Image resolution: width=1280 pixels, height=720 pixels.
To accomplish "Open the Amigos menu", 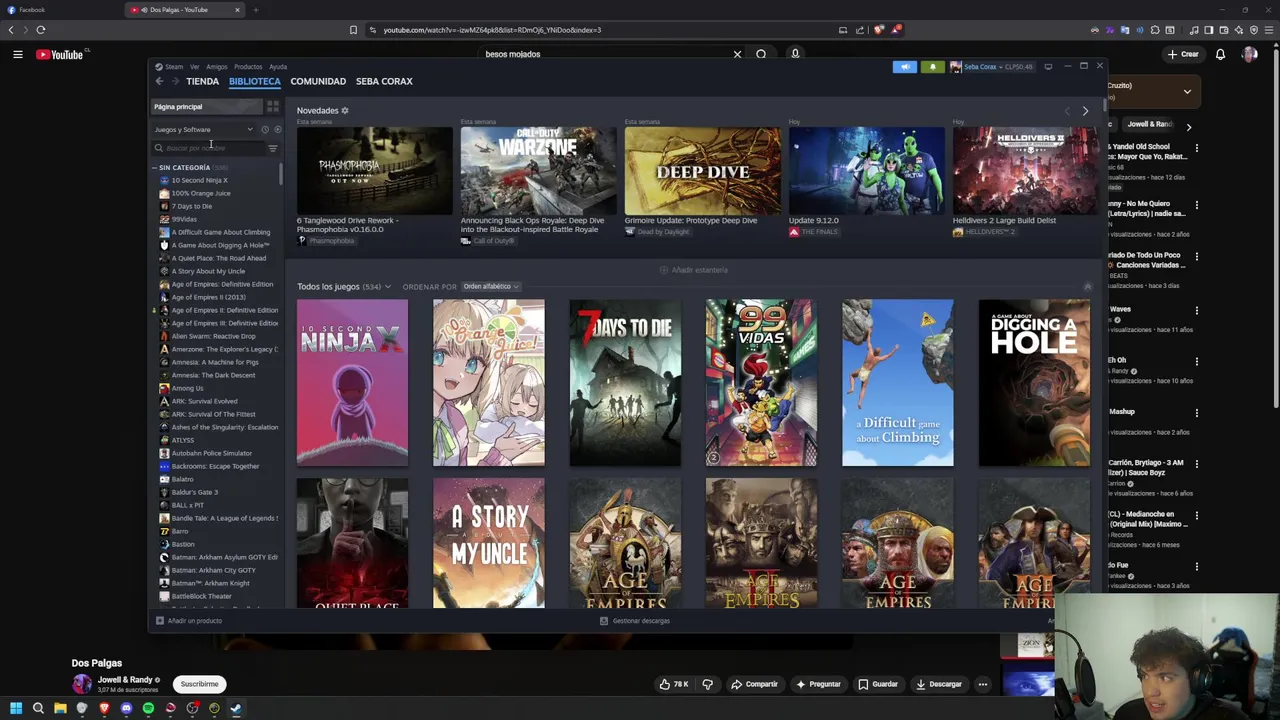I will click(x=217, y=67).
